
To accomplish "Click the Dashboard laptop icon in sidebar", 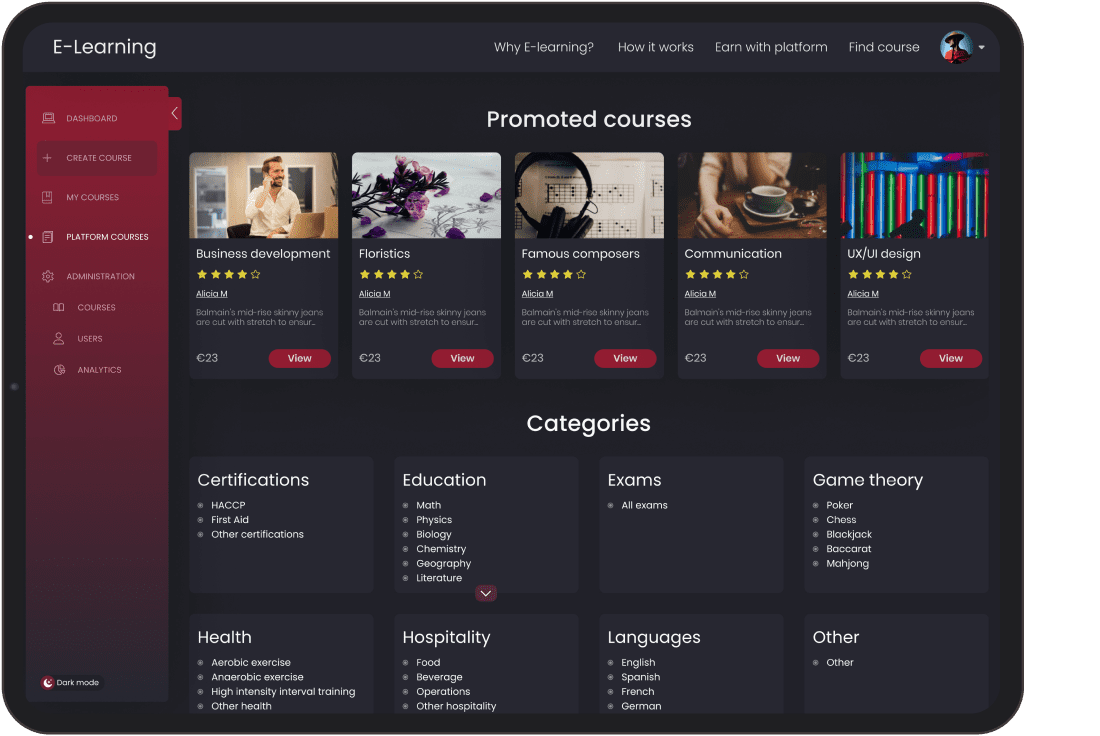I will [x=48, y=118].
